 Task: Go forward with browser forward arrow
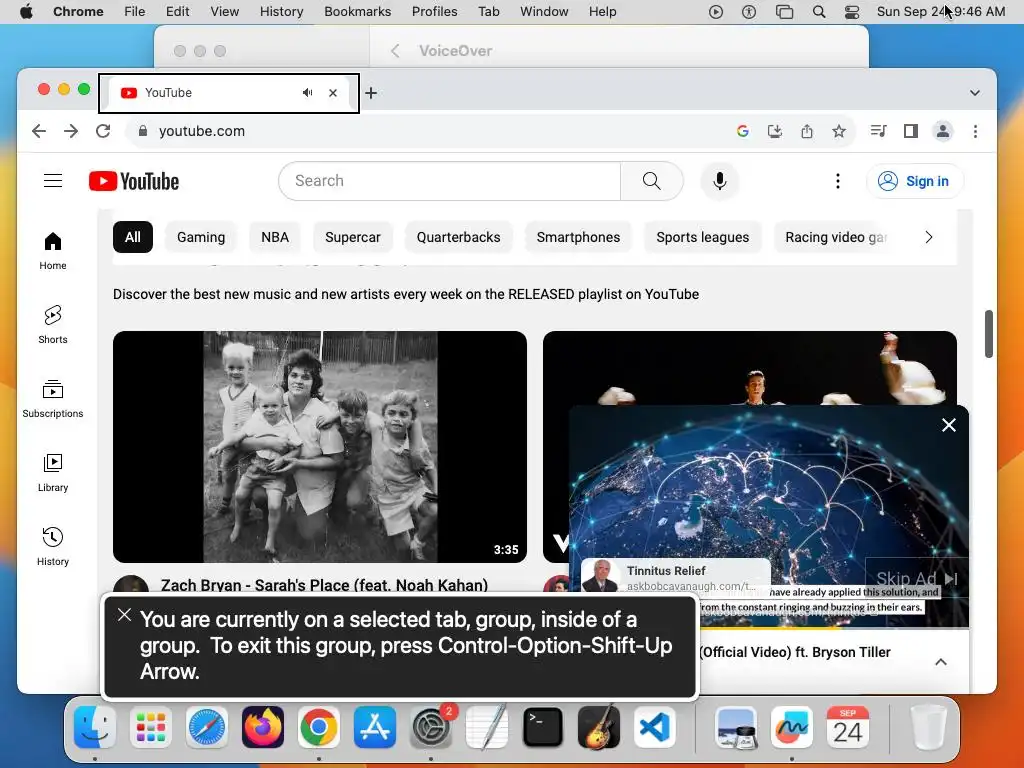pos(71,131)
